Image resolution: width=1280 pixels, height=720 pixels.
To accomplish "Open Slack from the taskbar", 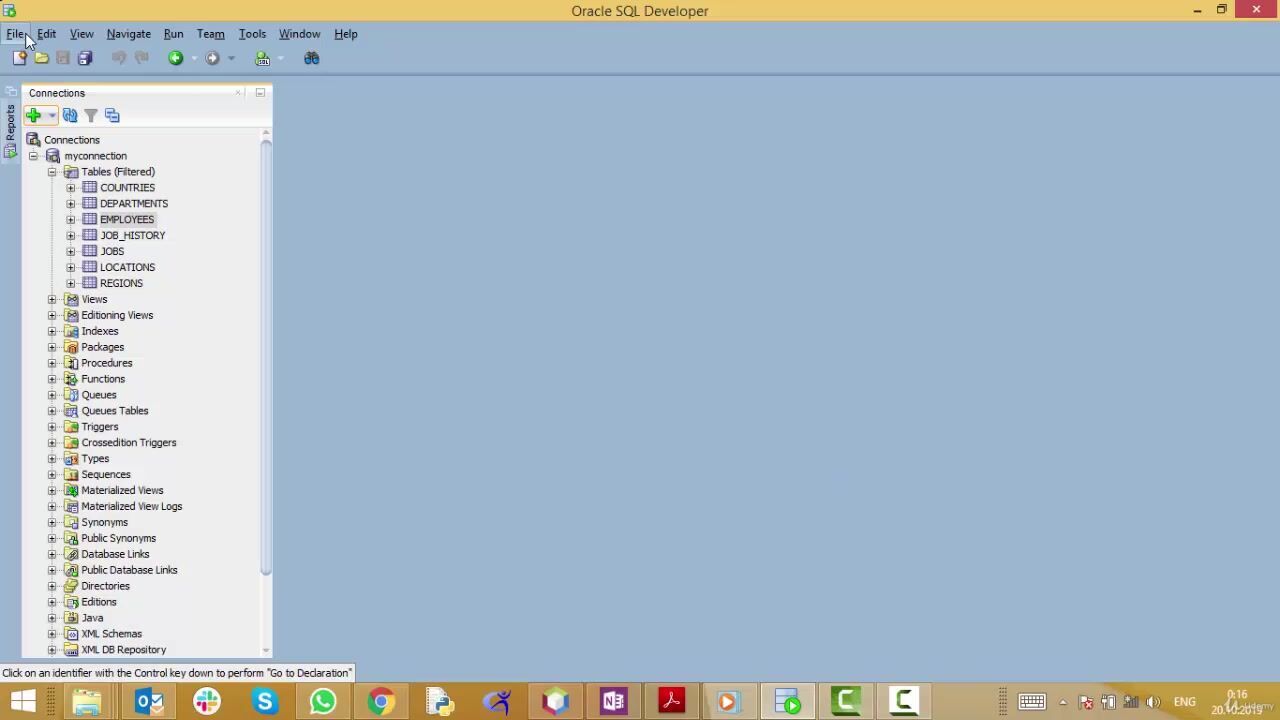I will (x=207, y=702).
